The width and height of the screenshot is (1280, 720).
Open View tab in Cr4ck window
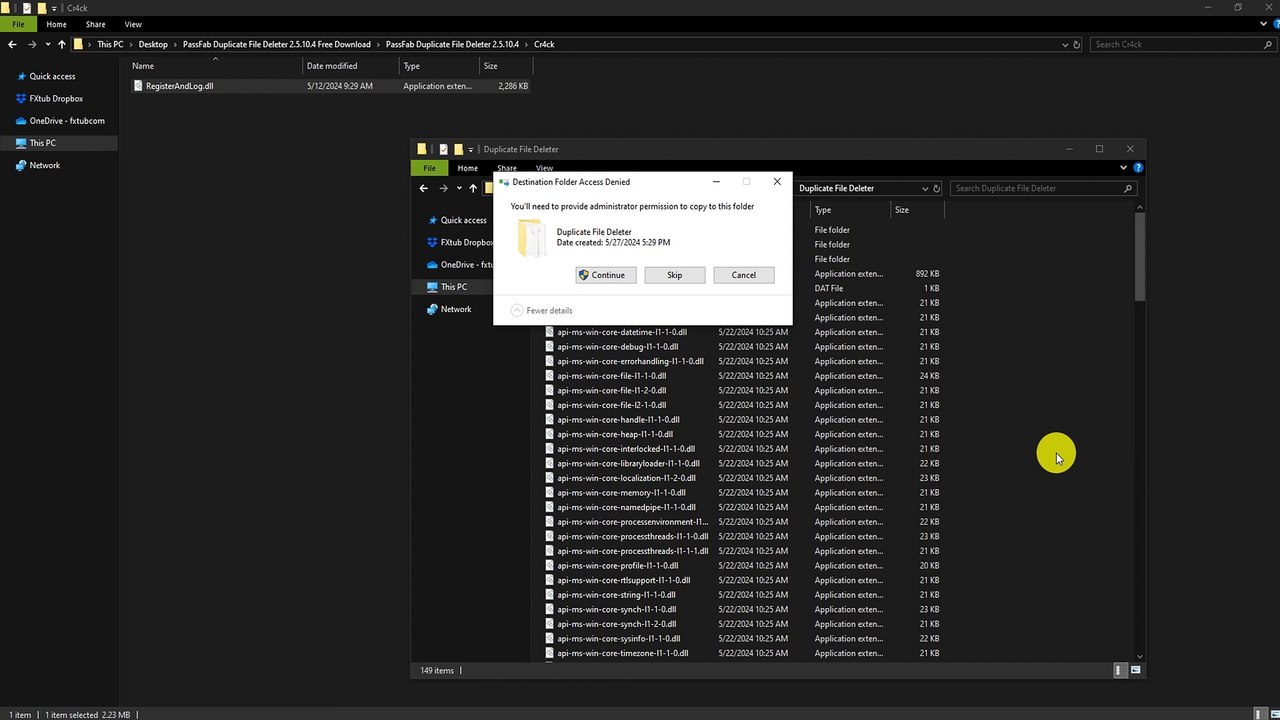[133, 24]
